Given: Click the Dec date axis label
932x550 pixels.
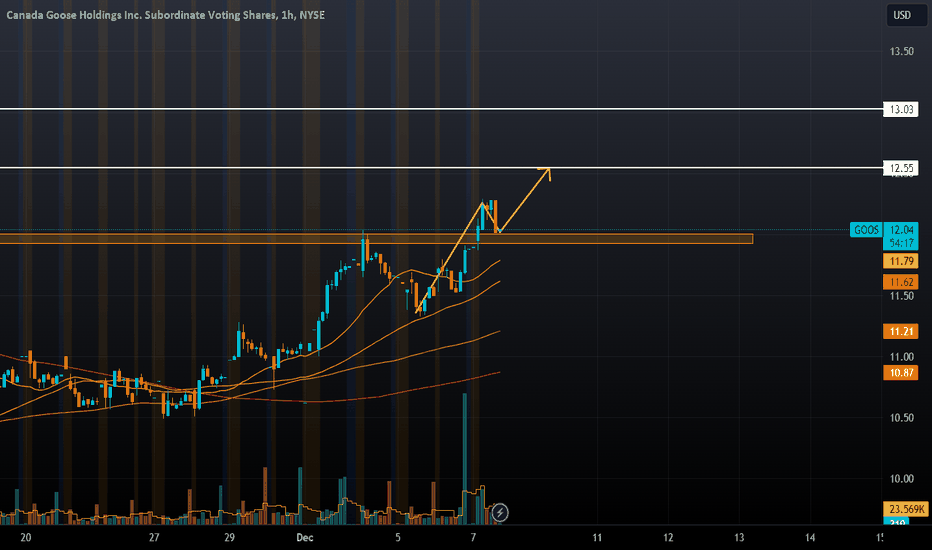Looking at the screenshot, I should pyautogui.click(x=304, y=538).
